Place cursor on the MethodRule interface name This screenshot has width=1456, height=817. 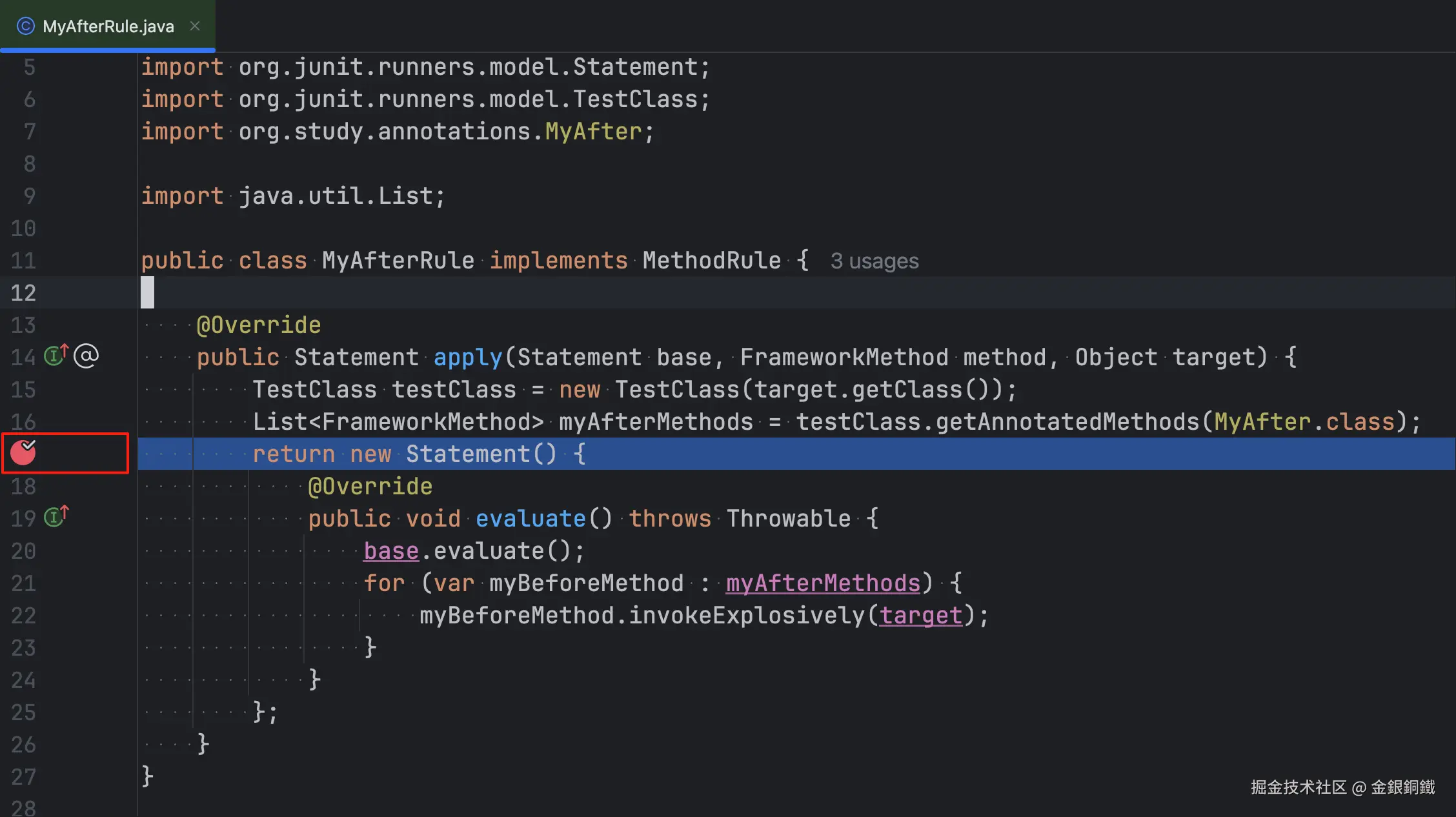pos(711,261)
